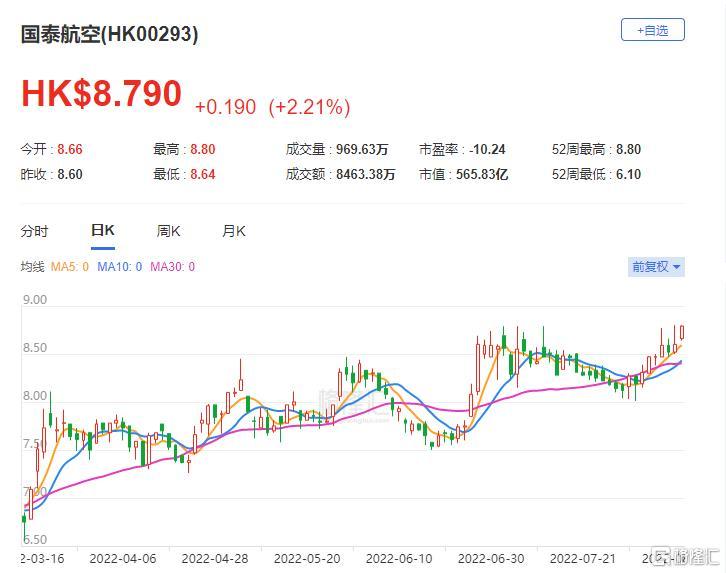Click the 2022-07-21 date axis label

[583, 559]
